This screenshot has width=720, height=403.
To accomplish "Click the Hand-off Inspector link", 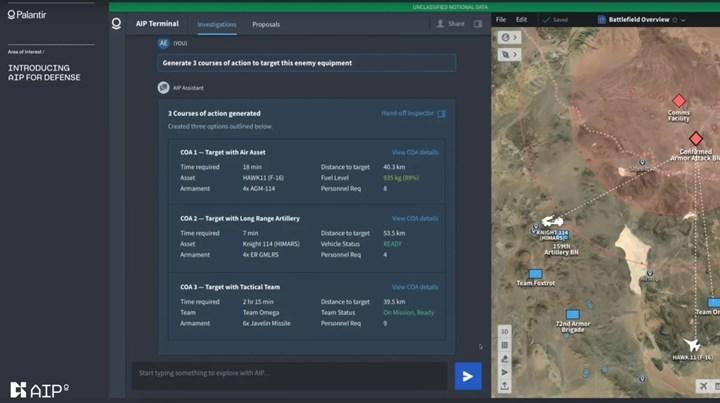I will point(412,114).
